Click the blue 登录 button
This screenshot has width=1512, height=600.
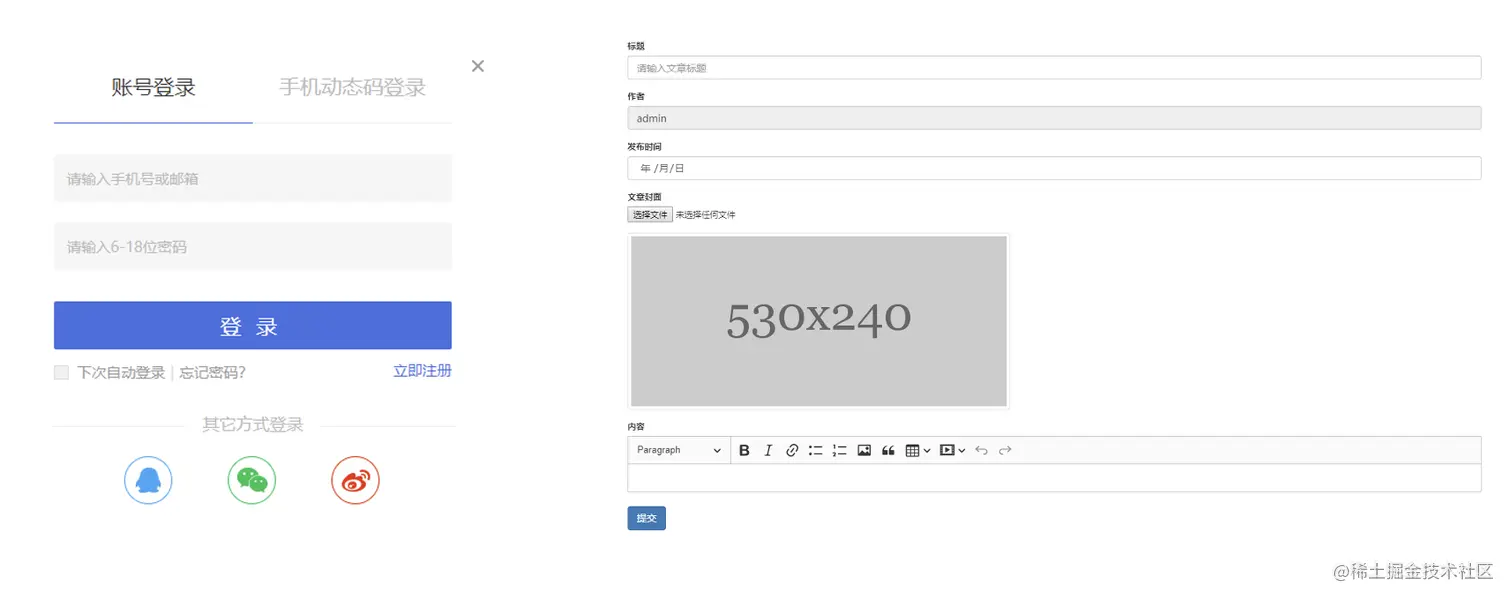coord(253,326)
